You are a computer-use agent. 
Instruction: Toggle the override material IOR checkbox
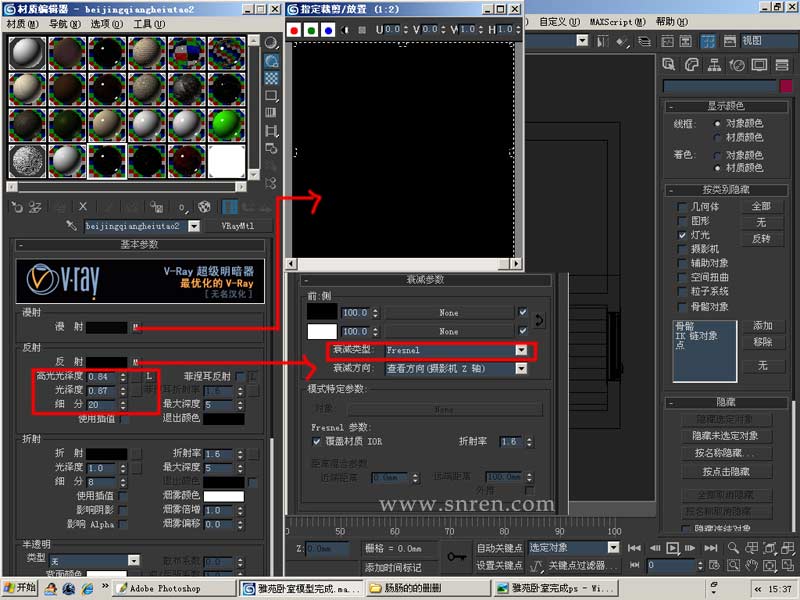point(316,441)
